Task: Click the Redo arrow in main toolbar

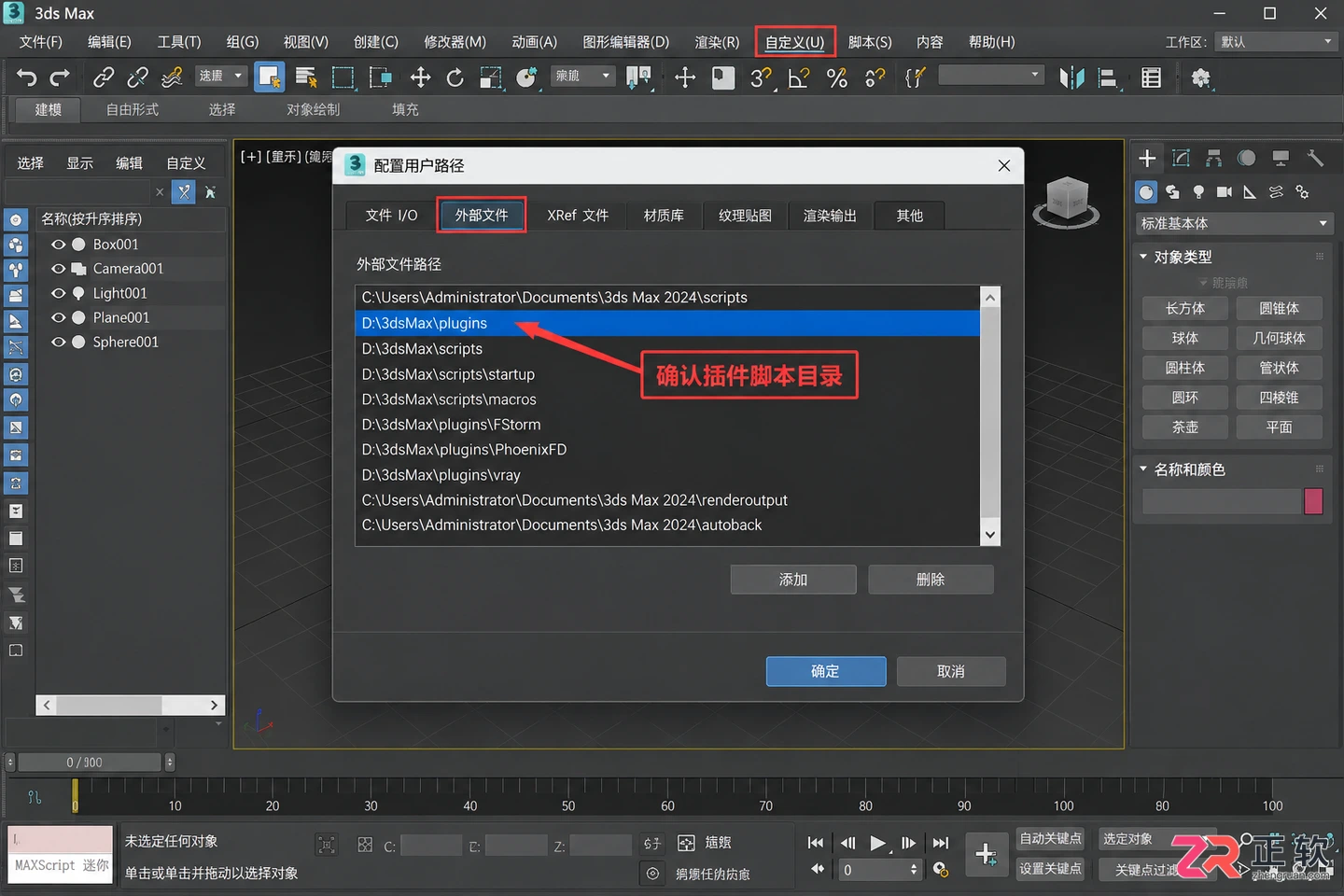Action: [61, 77]
